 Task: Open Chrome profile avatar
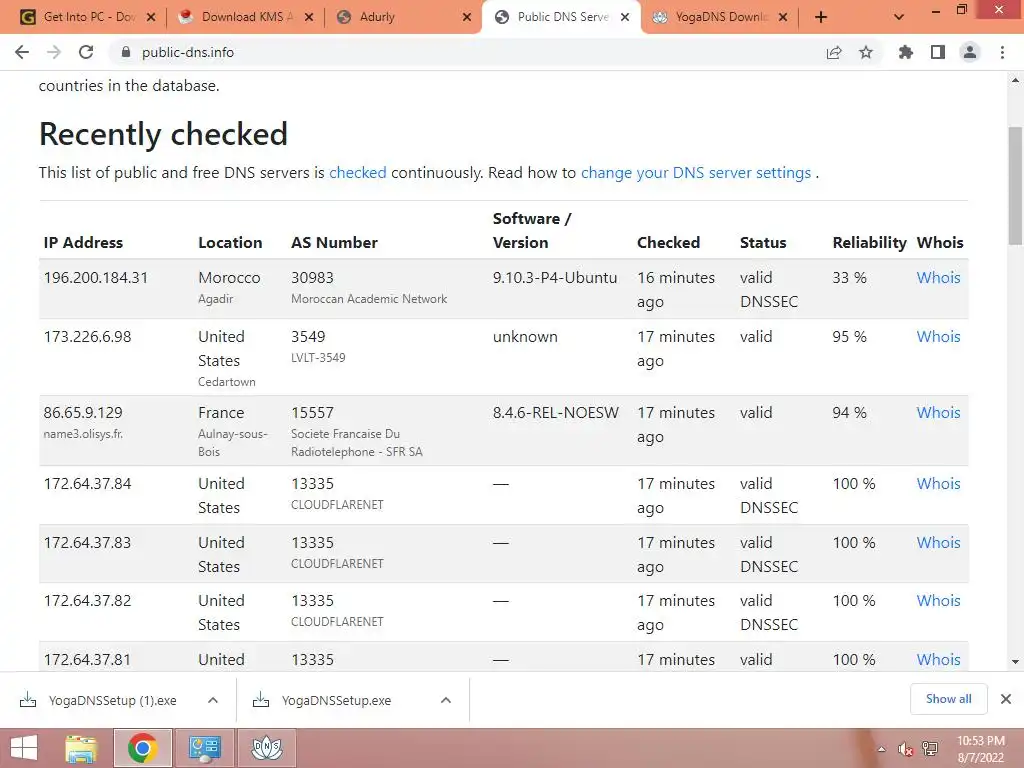coord(970,52)
